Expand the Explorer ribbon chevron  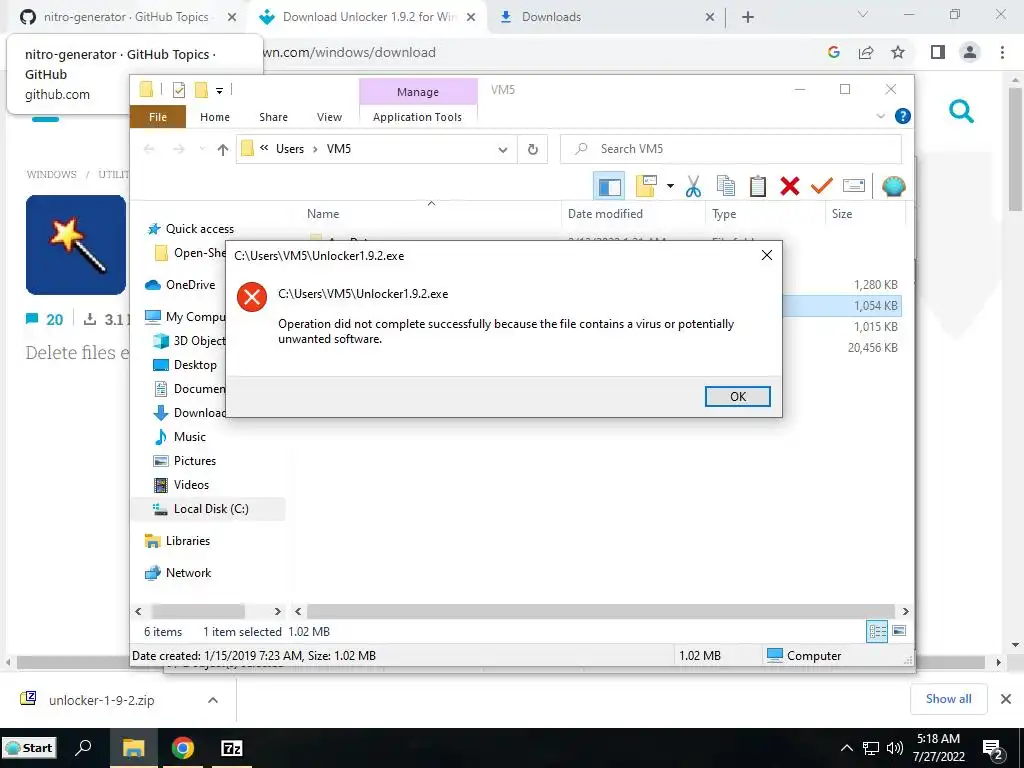click(x=880, y=116)
